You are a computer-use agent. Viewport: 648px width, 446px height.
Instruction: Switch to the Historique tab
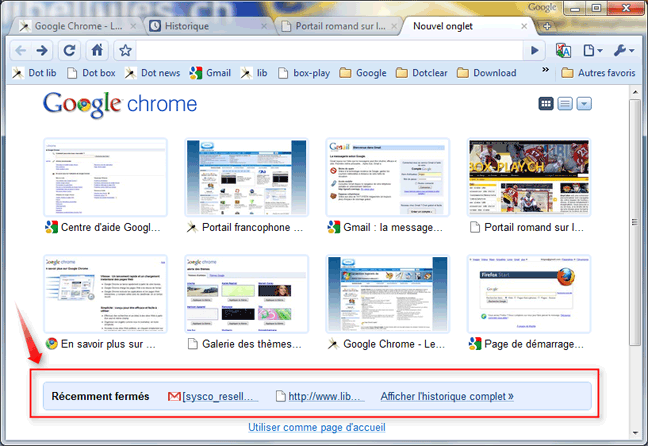click(x=208, y=26)
